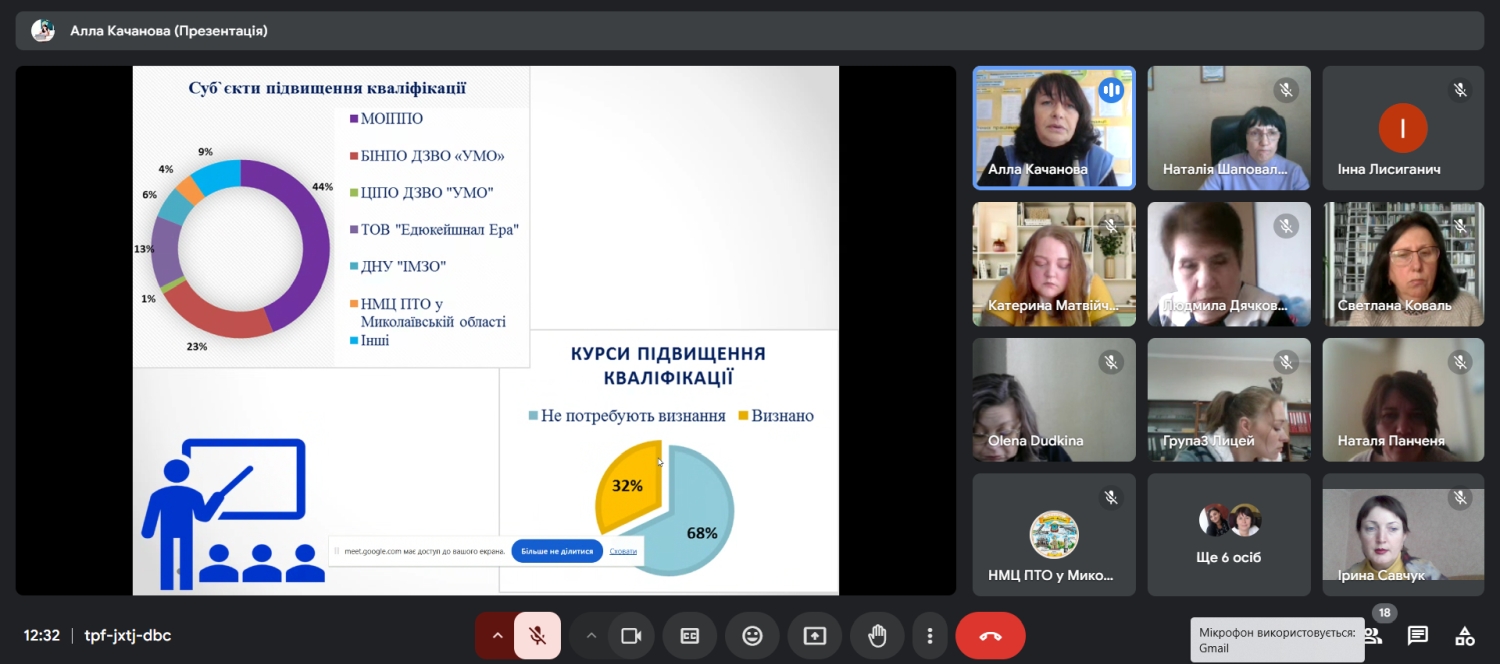1500x664 pixels.
Task: Click the ТОВ "Едюкейшнал Ера" legend entry
Action: point(433,230)
